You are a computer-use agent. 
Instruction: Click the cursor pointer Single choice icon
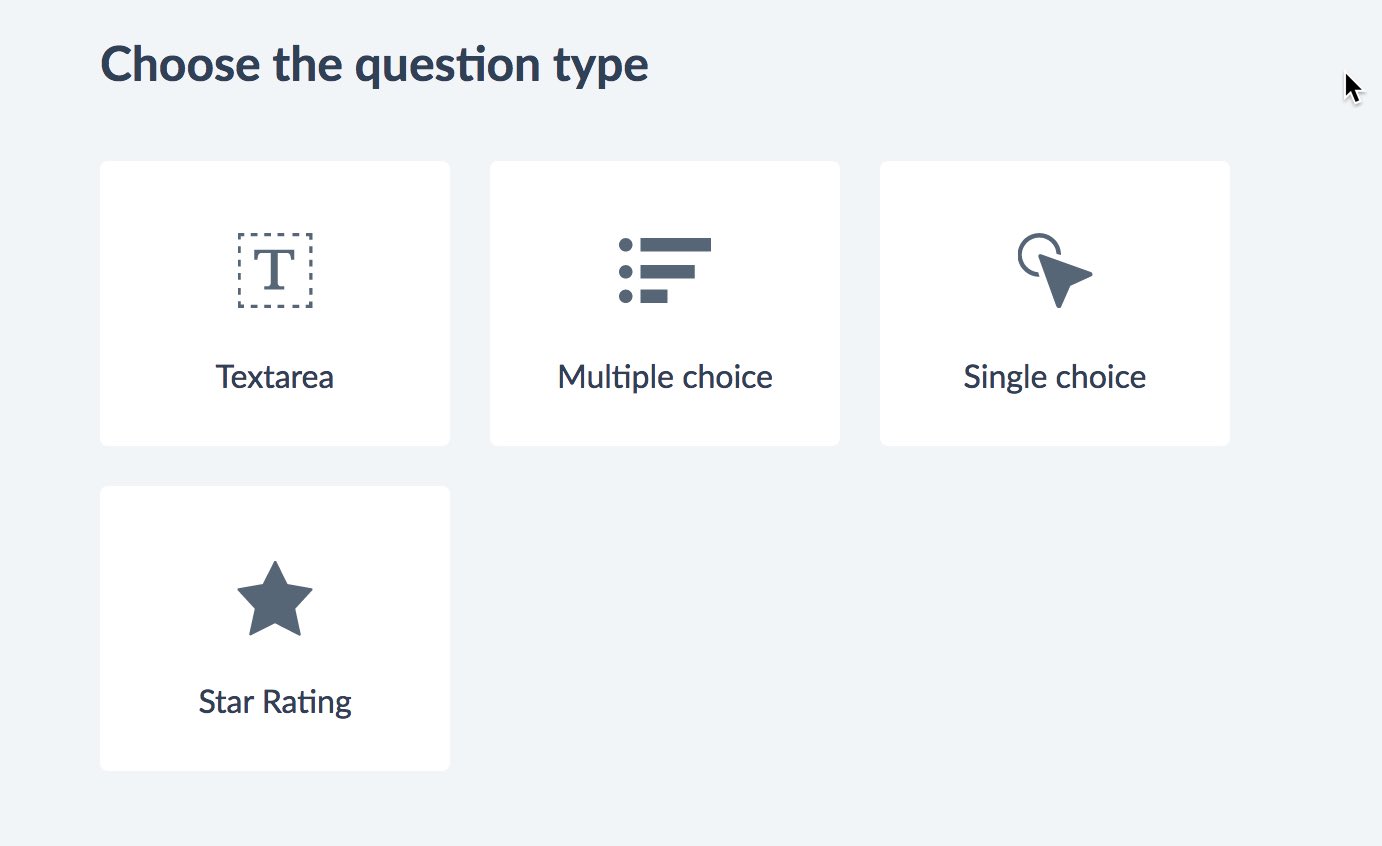pos(1055,270)
